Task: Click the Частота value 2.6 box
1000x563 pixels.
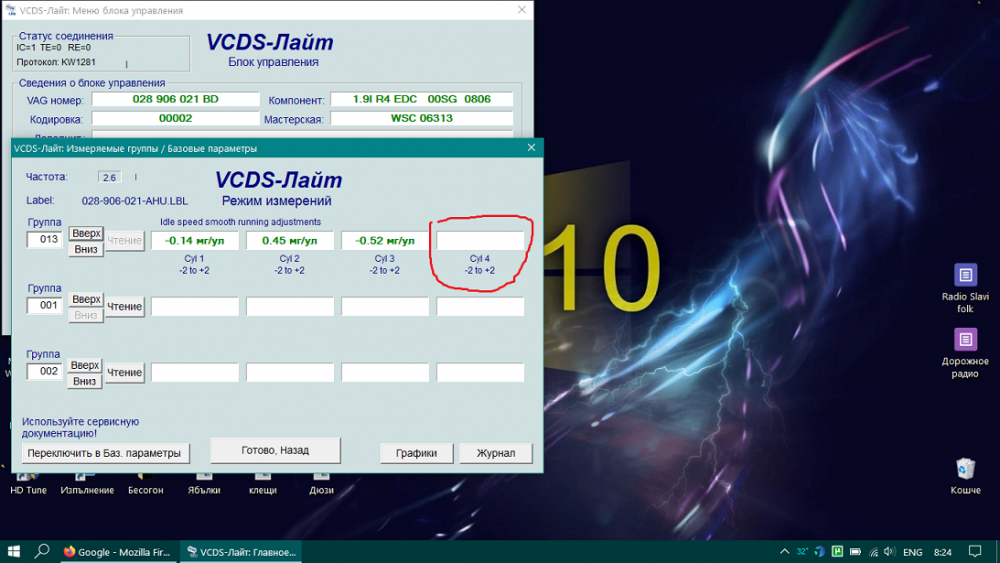Action: (109, 177)
